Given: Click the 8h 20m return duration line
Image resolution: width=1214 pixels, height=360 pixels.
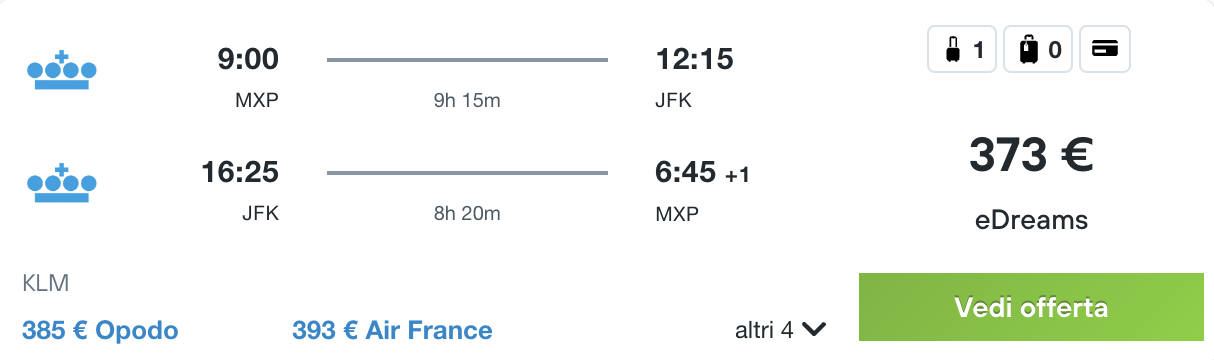Looking at the screenshot, I should [467, 173].
